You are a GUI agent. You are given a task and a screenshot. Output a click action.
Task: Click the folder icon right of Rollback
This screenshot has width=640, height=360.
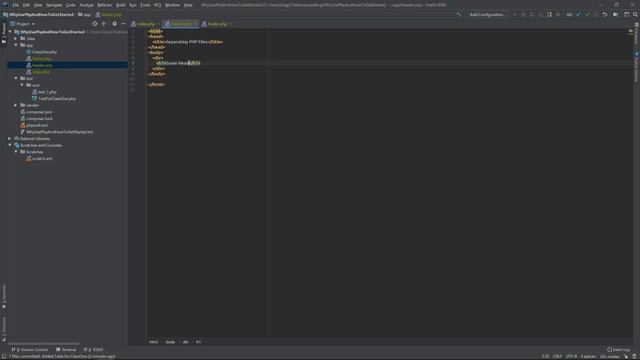click(x=615, y=14)
